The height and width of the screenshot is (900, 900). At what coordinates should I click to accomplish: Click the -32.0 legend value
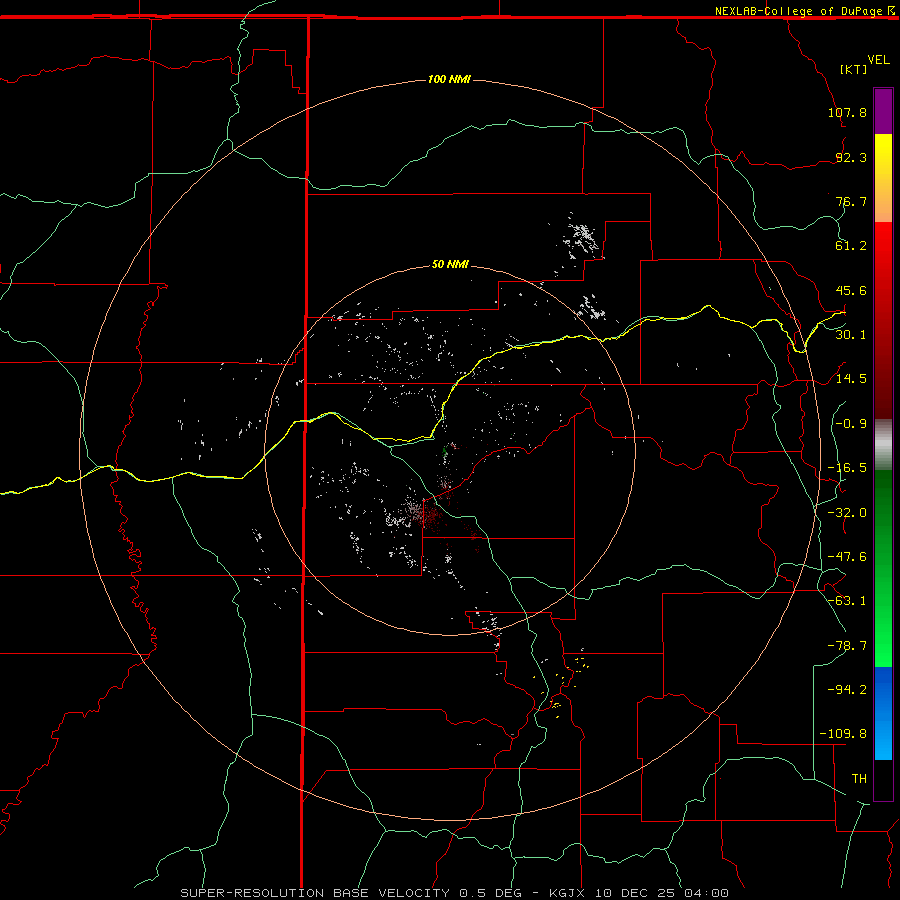point(847,513)
